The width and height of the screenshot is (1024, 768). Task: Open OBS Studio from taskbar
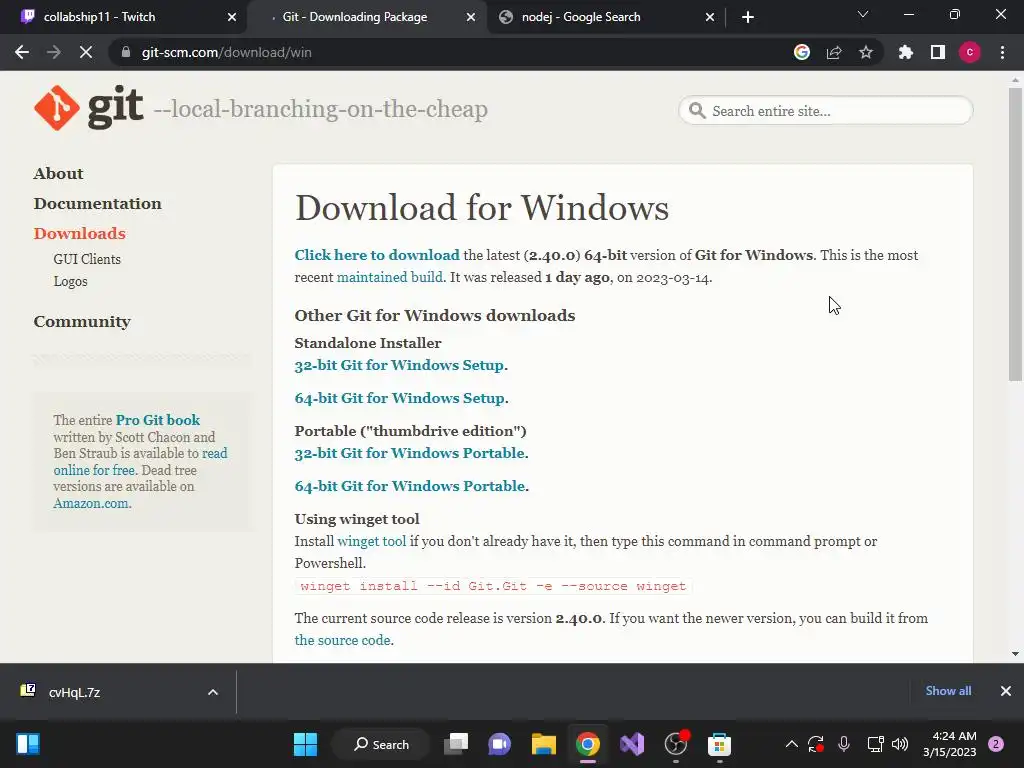(675, 744)
